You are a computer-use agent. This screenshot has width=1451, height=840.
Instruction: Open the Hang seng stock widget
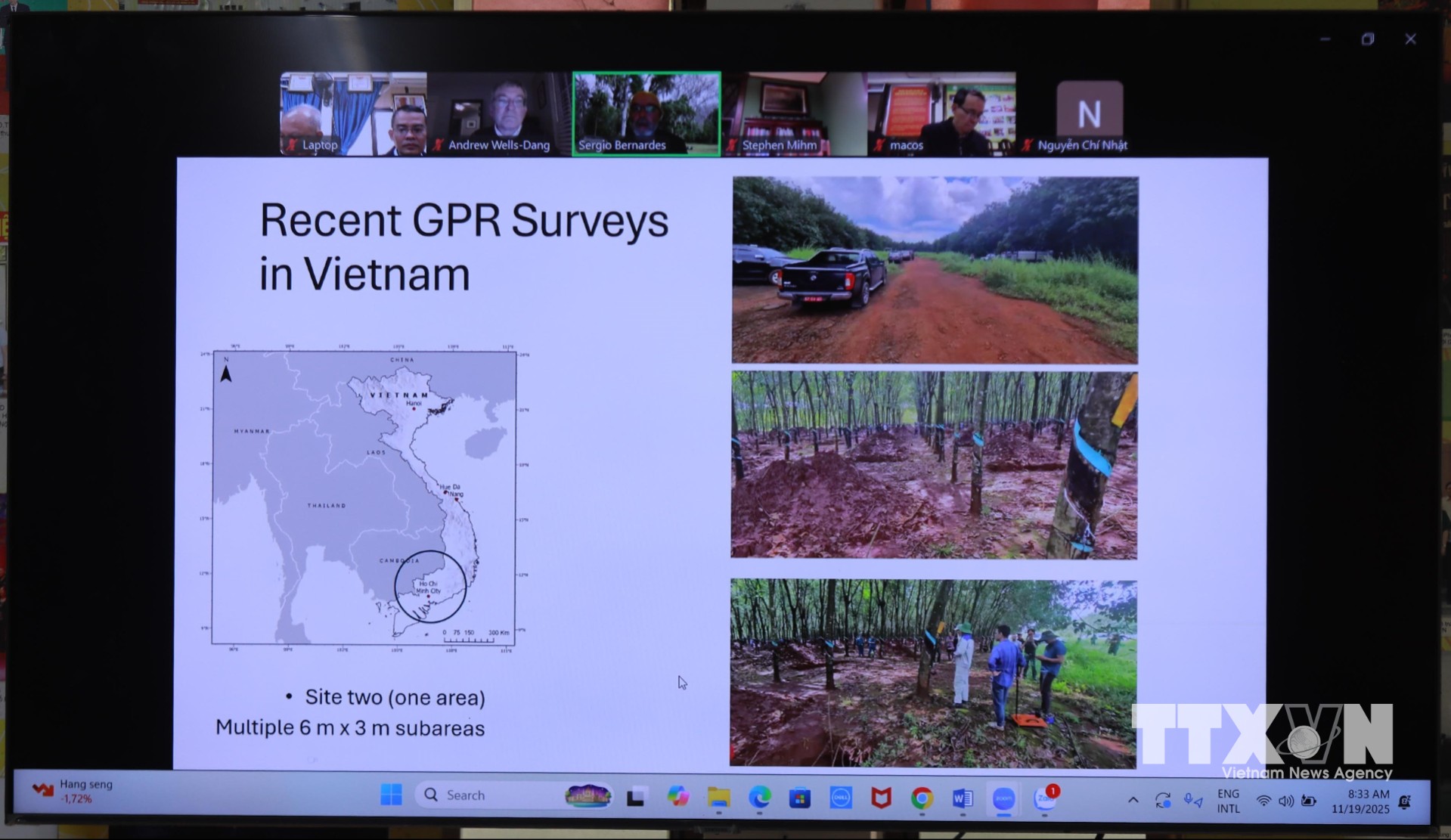73,792
